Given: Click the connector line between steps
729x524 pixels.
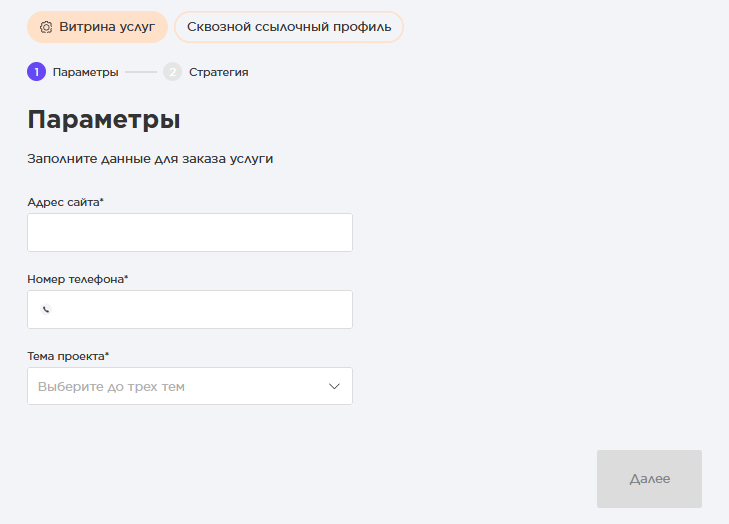Looking at the screenshot, I should coord(141,72).
